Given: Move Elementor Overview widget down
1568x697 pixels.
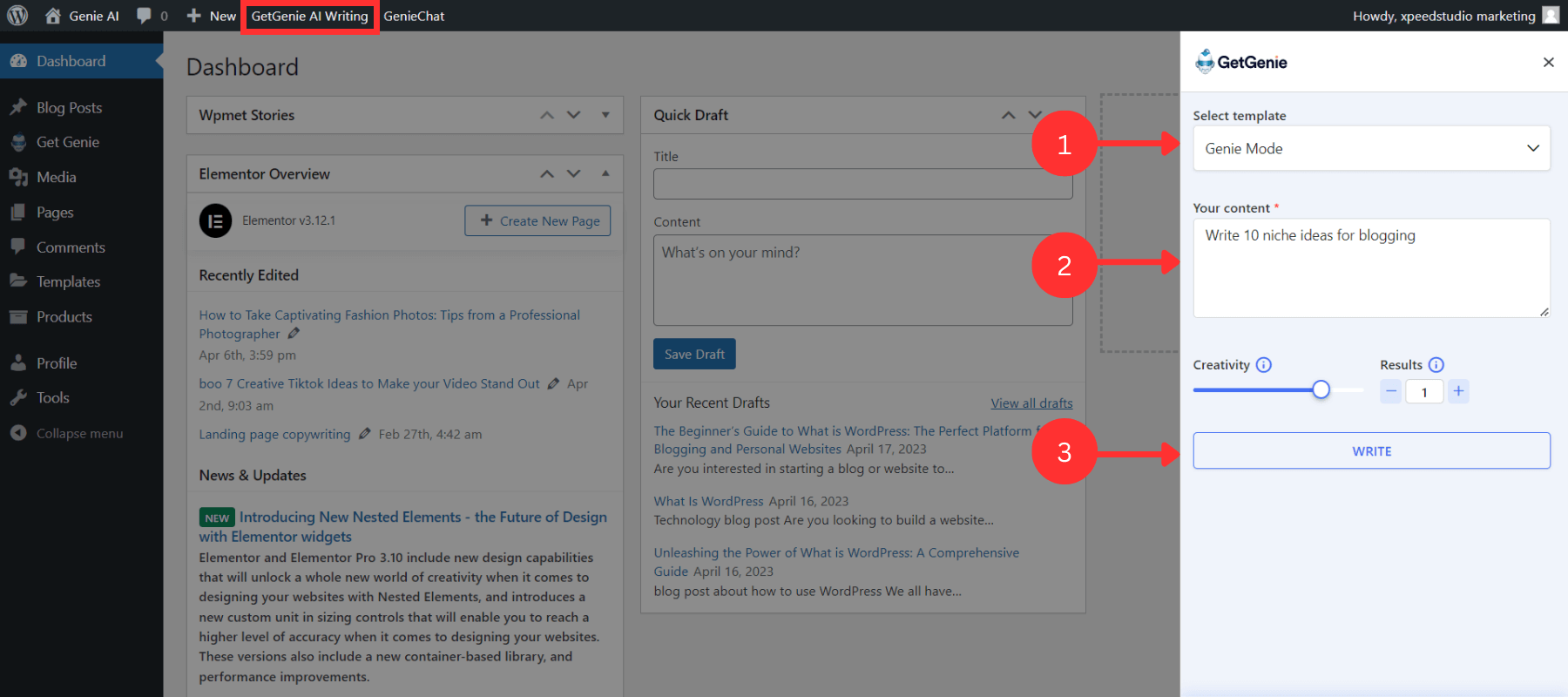Looking at the screenshot, I should click(x=573, y=173).
